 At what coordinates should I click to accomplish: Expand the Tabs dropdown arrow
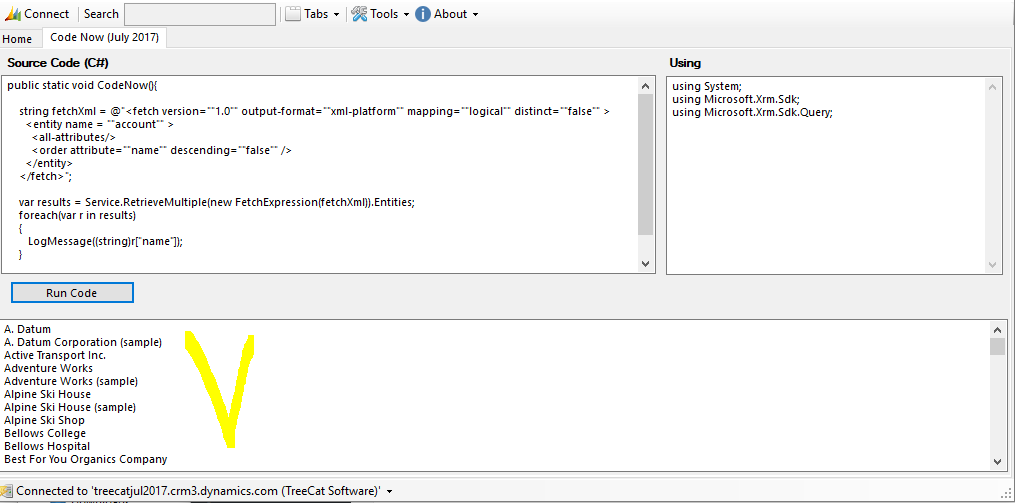click(x=336, y=15)
